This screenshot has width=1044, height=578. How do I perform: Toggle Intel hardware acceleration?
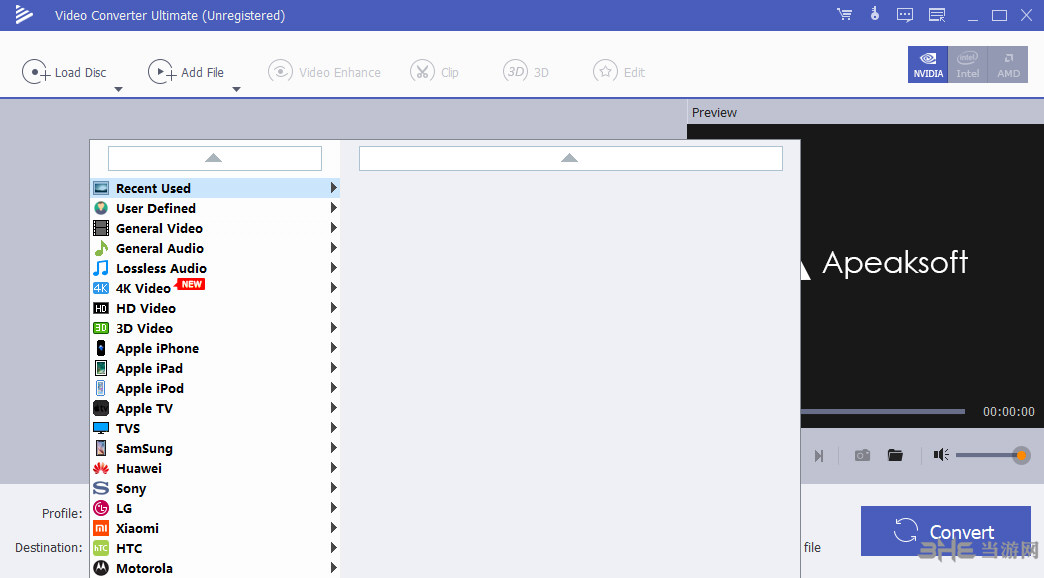pos(967,64)
